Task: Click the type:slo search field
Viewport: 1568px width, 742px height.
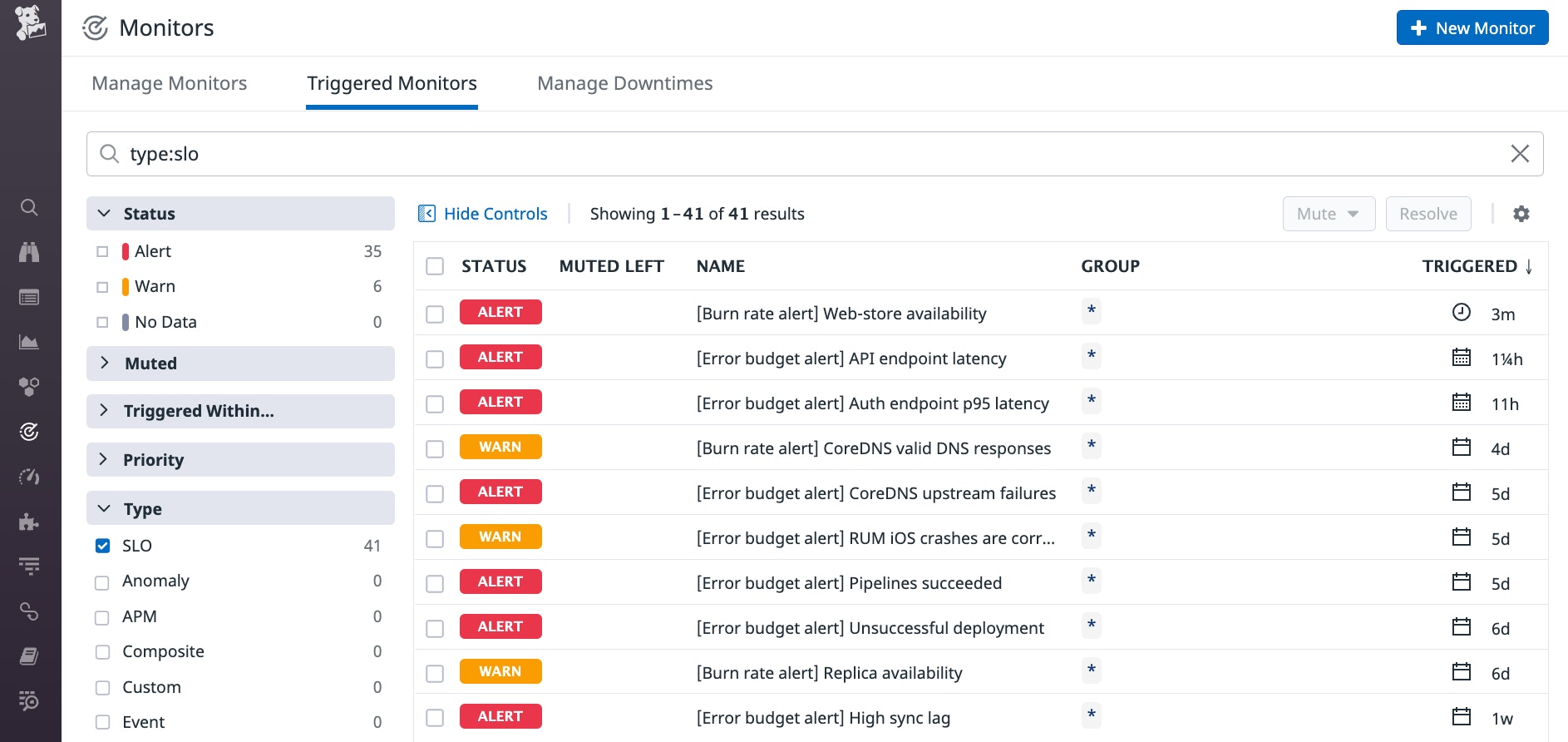Action: pyautogui.click(x=815, y=154)
